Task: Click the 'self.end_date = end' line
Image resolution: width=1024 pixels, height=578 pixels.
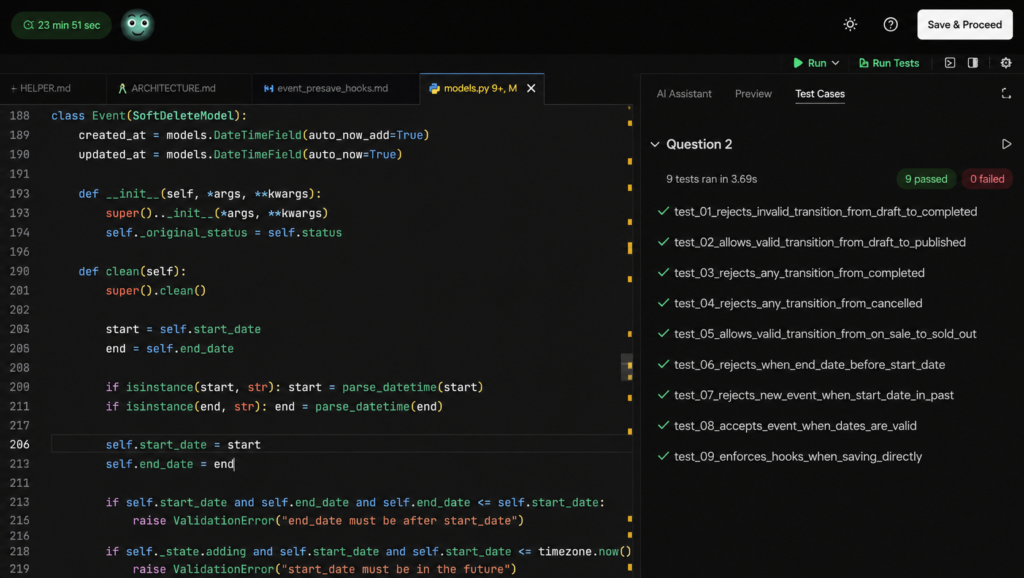Action: click(170, 464)
